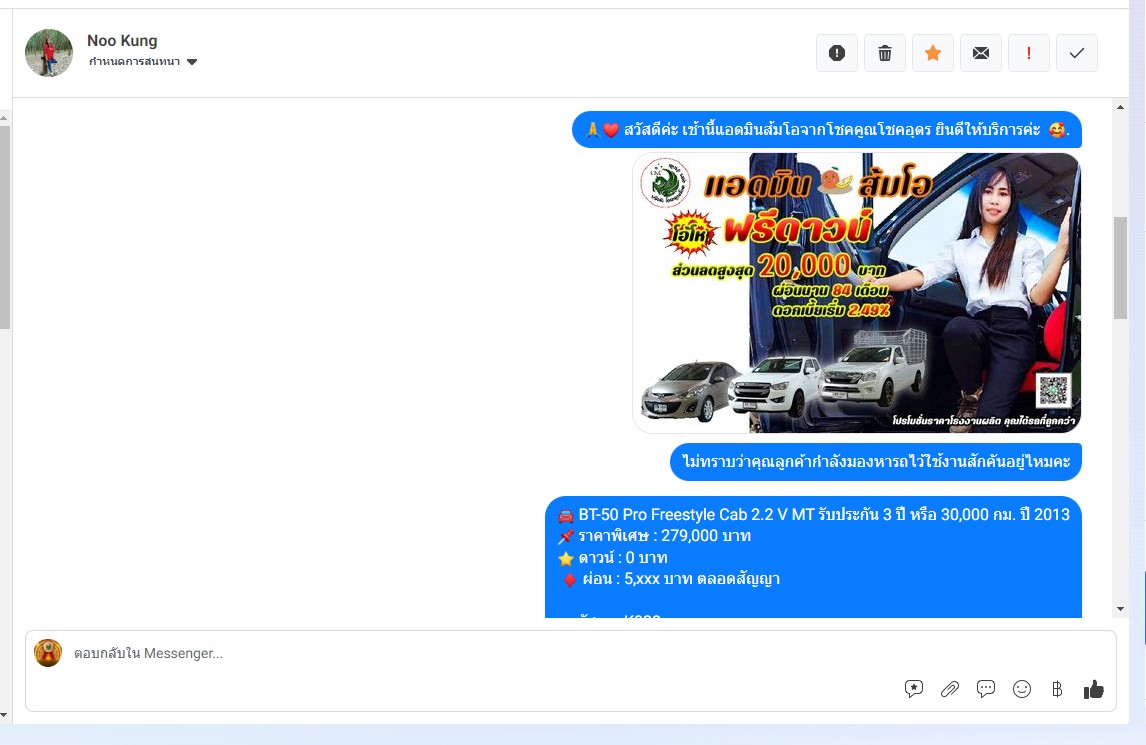
Task: Click the ไม่ทราบว่าคุณลูกค้า question message bubble
Action: 876,461
